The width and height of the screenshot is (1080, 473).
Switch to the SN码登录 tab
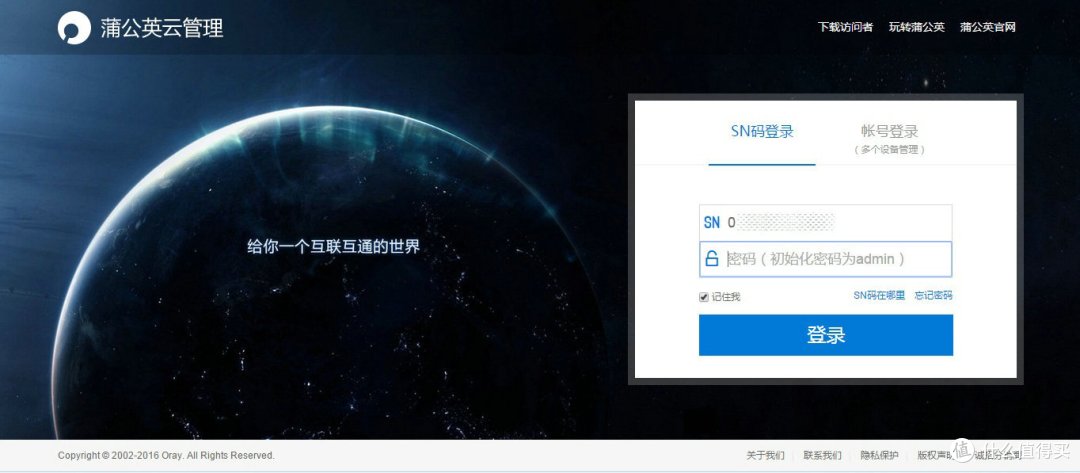pyautogui.click(x=762, y=132)
